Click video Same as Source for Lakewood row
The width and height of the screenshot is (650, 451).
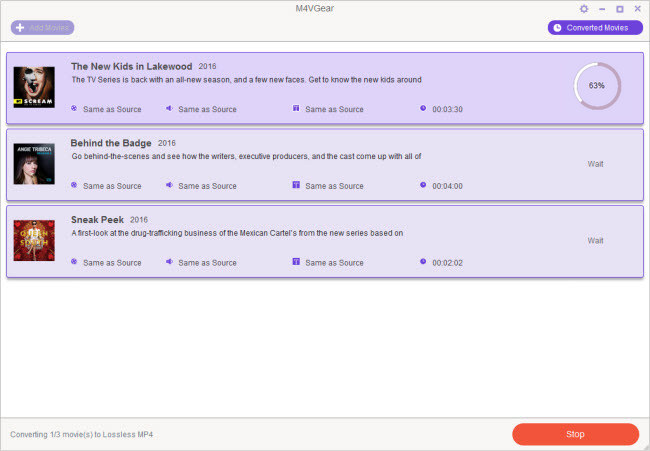[112, 109]
